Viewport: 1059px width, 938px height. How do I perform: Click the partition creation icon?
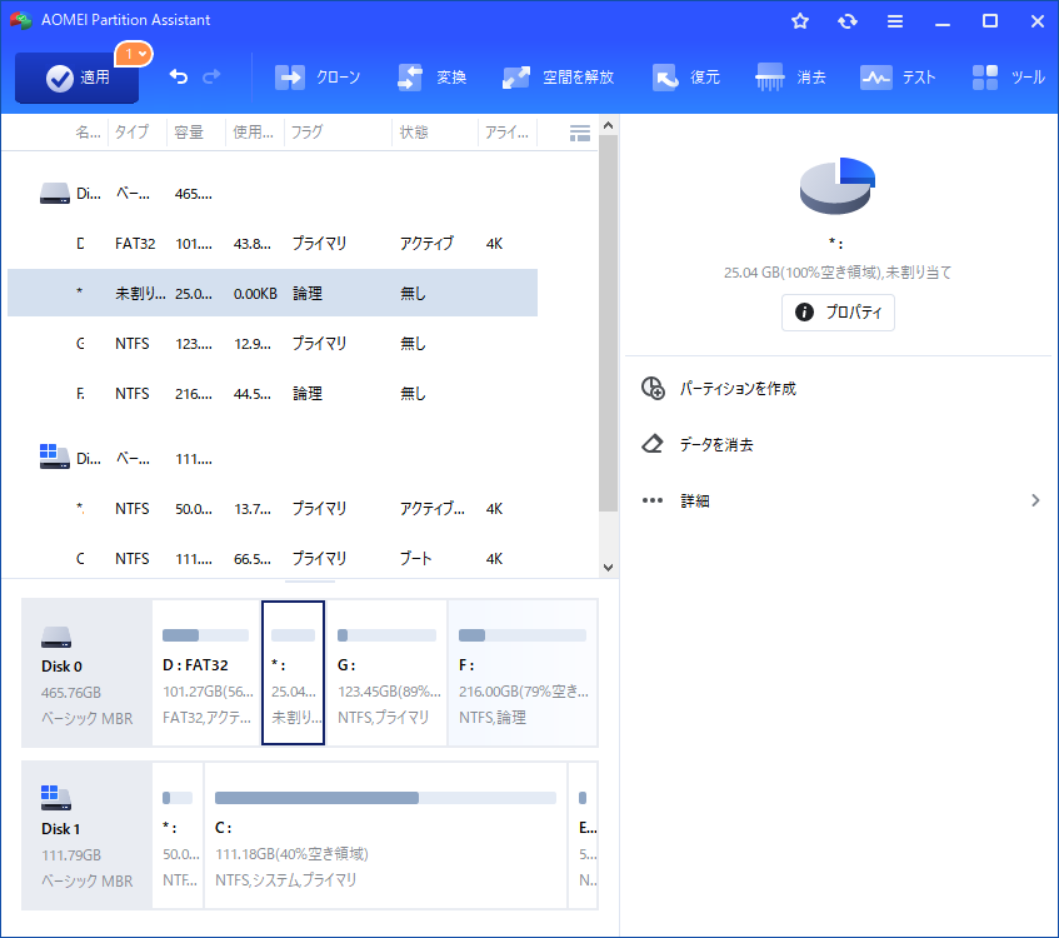click(653, 388)
